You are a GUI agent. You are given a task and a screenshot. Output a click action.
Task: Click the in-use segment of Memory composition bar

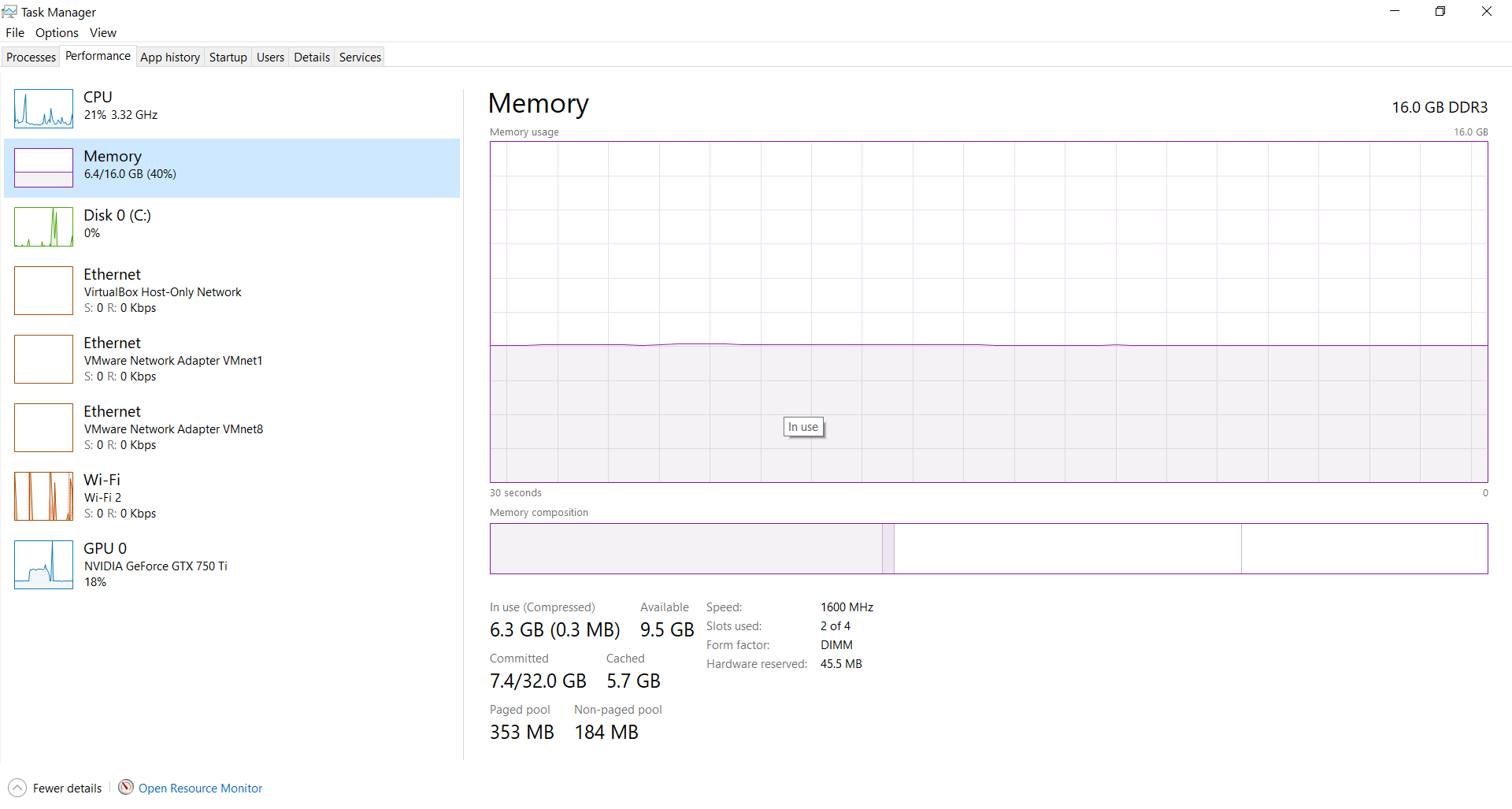pos(685,549)
